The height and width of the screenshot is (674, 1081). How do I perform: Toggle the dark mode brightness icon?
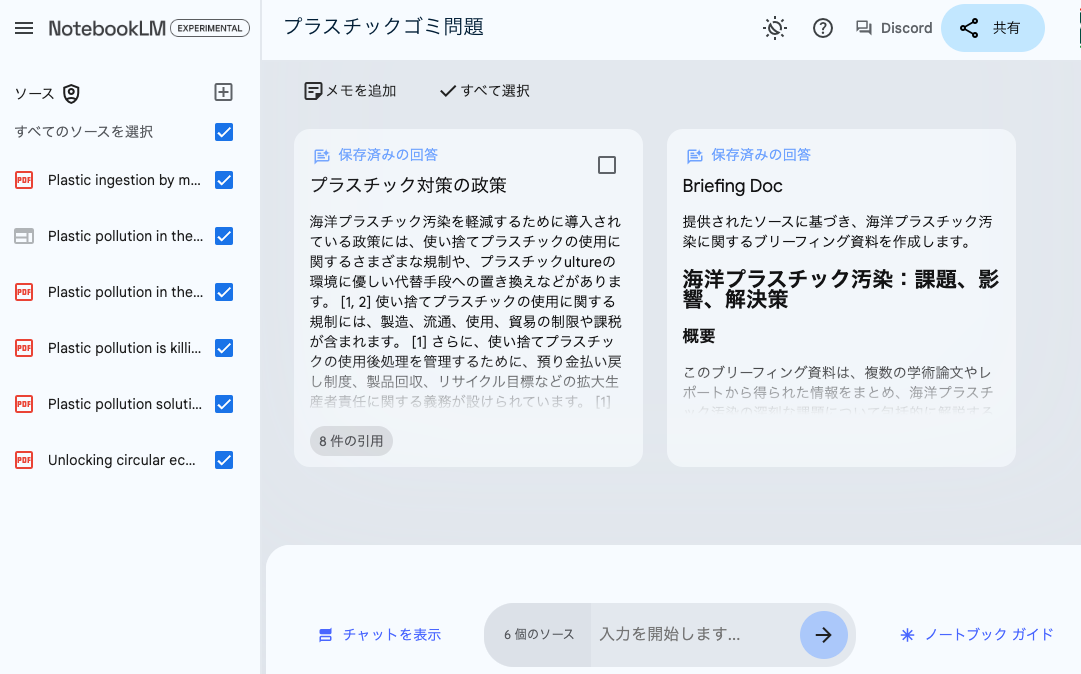[x=775, y=28]
